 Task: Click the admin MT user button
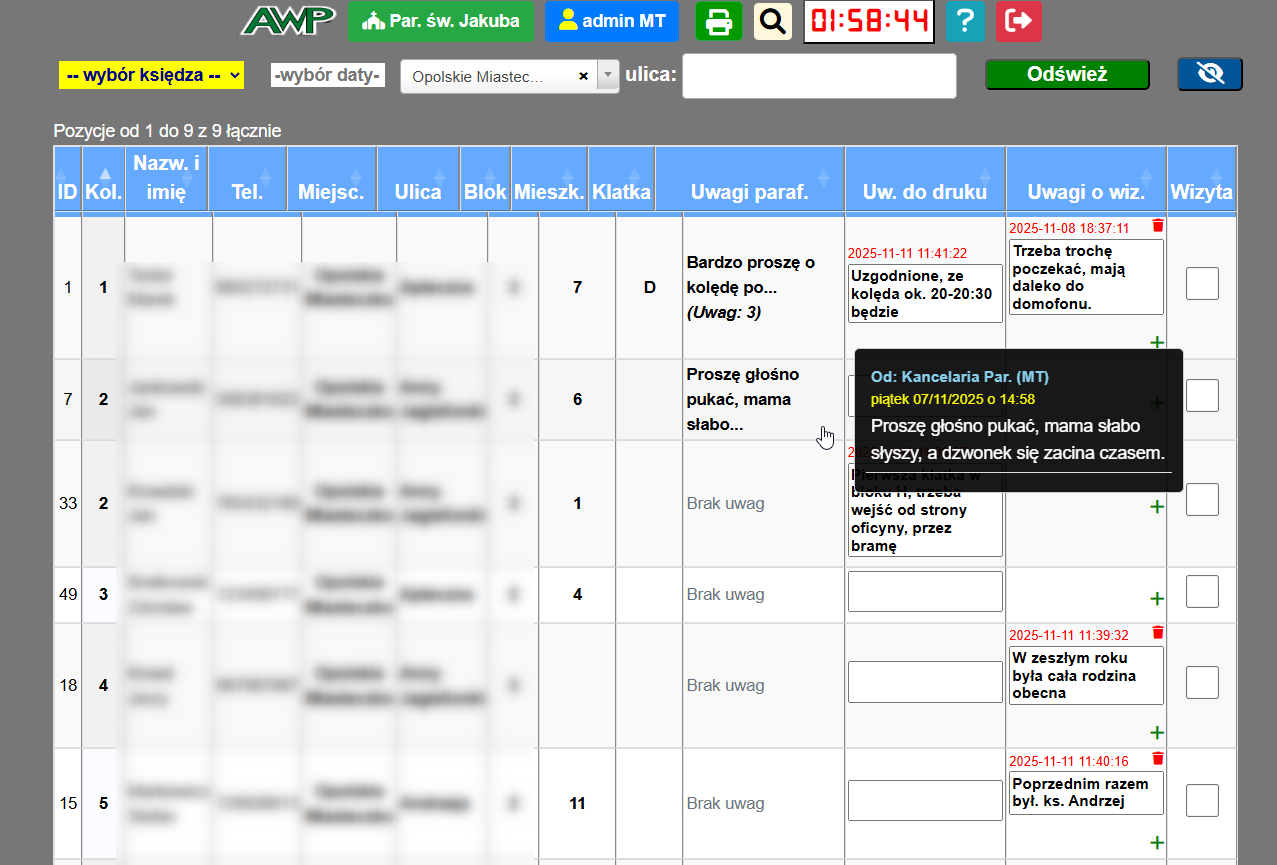pos(612,21)
